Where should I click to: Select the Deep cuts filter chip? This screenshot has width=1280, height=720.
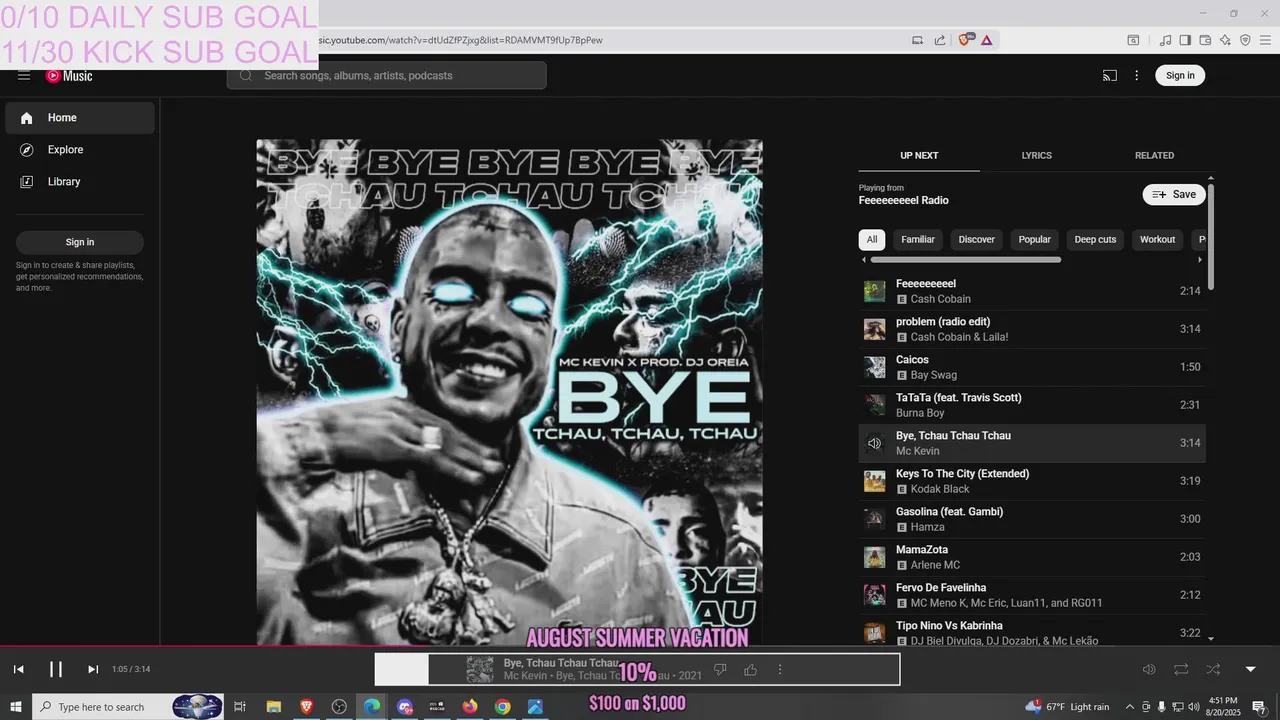(1095, 240)
